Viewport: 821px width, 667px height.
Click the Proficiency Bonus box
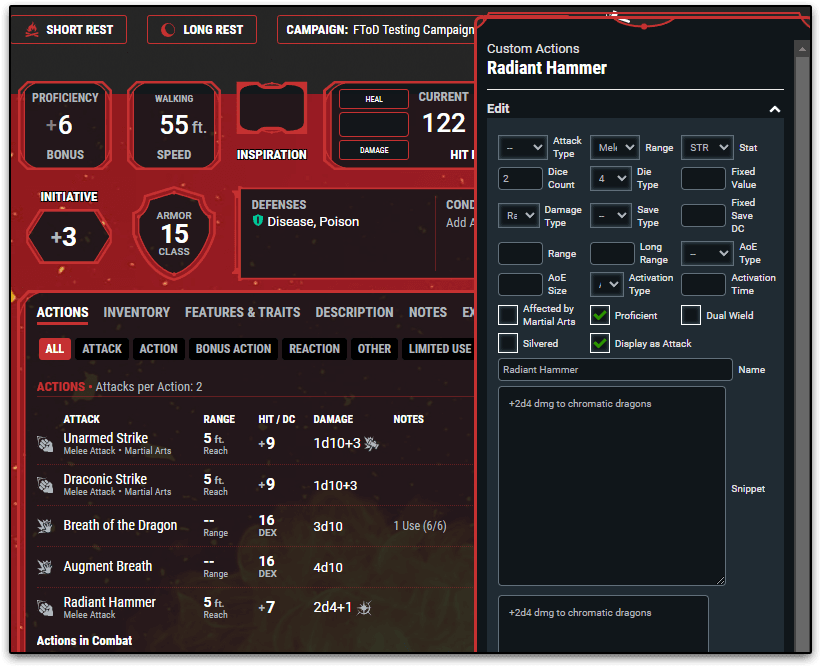click(65, 126)
